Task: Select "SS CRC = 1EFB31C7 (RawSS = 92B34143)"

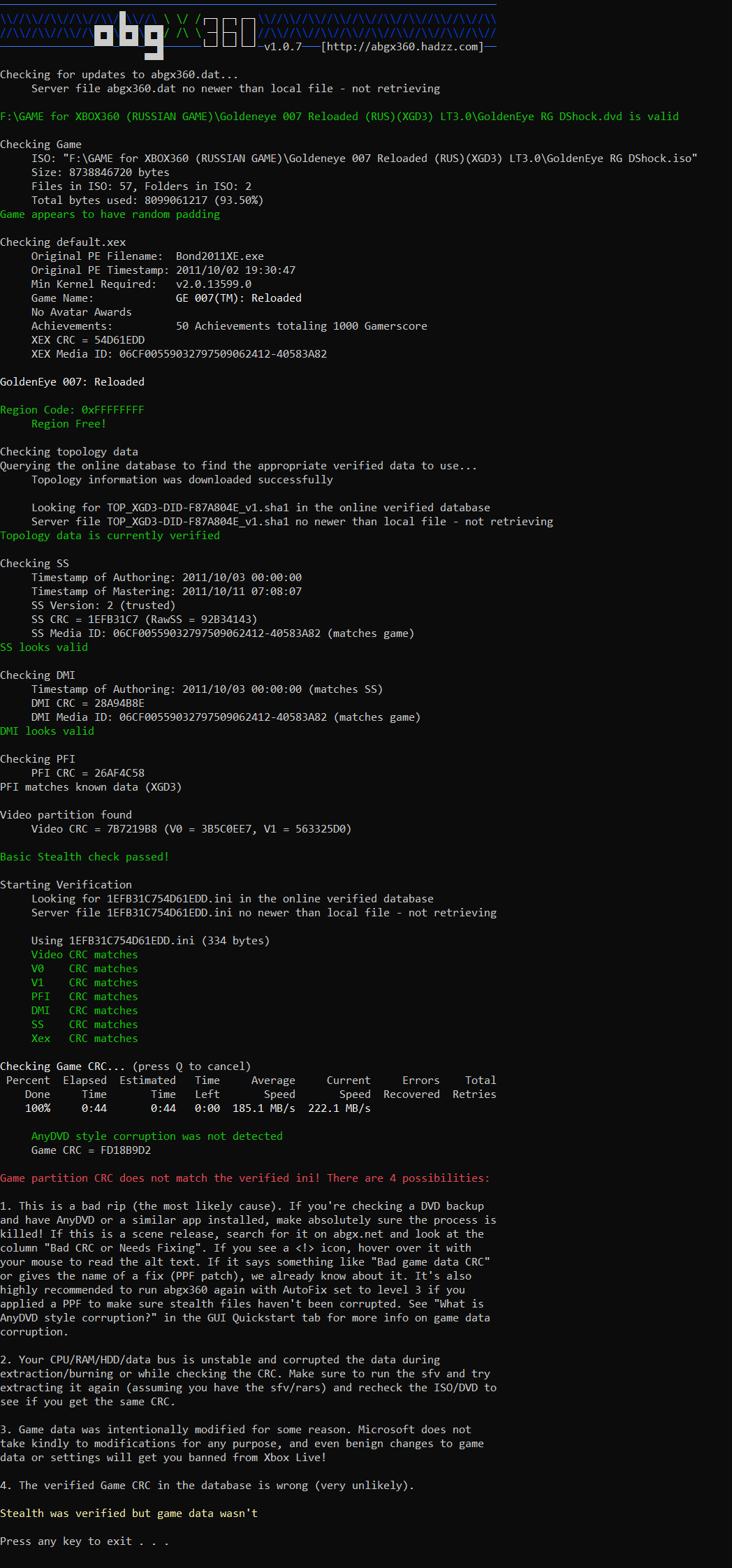Action: click(145, 620)
